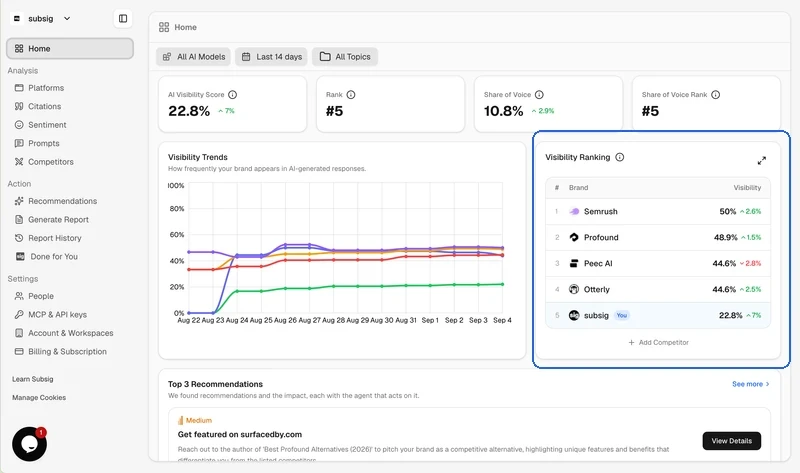The height and width of the screenshot is (473, 800).
Task: Open the All Topics filter
Action: [345, 57]
